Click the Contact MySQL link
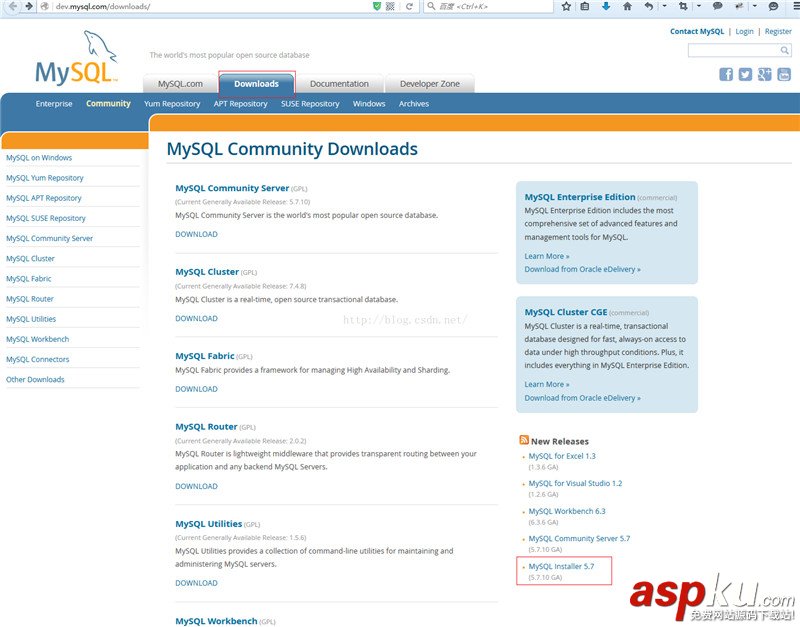800x627 pixels. [697, 31]
